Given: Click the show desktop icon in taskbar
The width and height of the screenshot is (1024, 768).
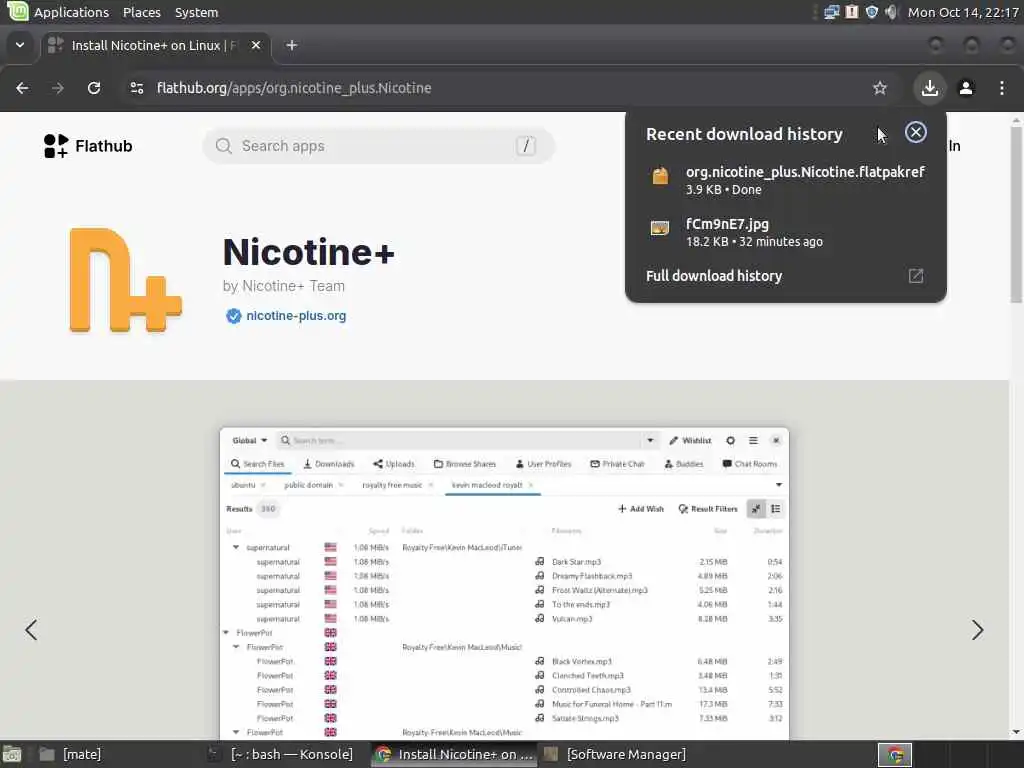Looking at the screenshot, I should (12, 755).
